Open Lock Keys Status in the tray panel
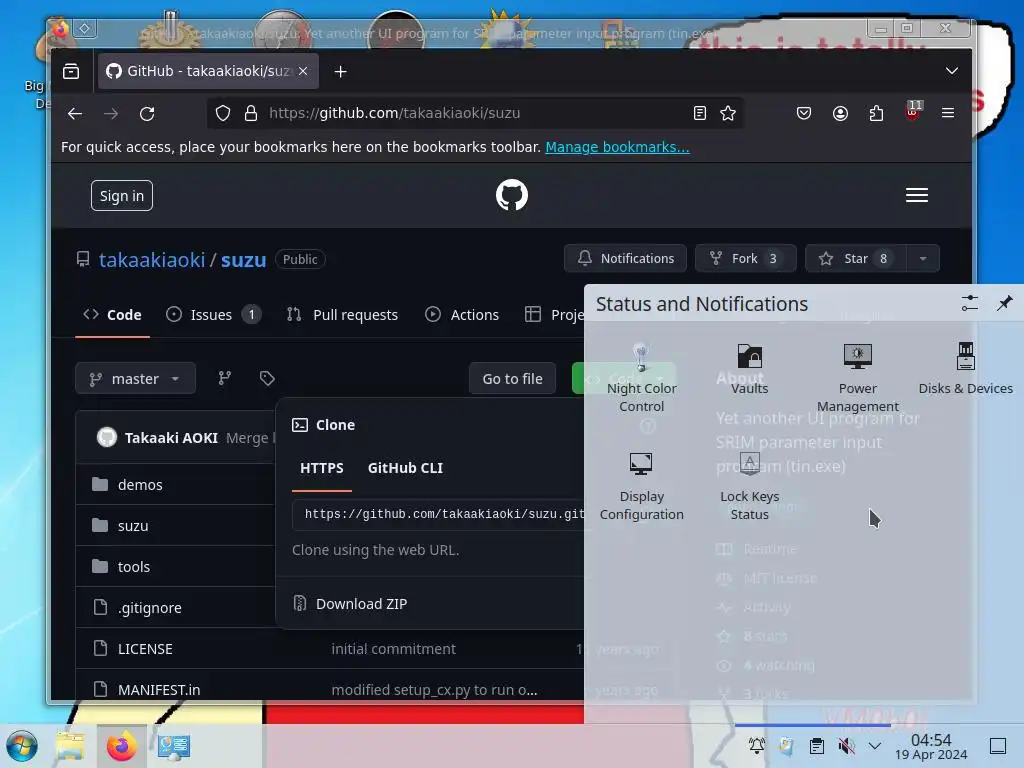The height and width of the screenshot is (768, 1024). [x=749, y=486]
